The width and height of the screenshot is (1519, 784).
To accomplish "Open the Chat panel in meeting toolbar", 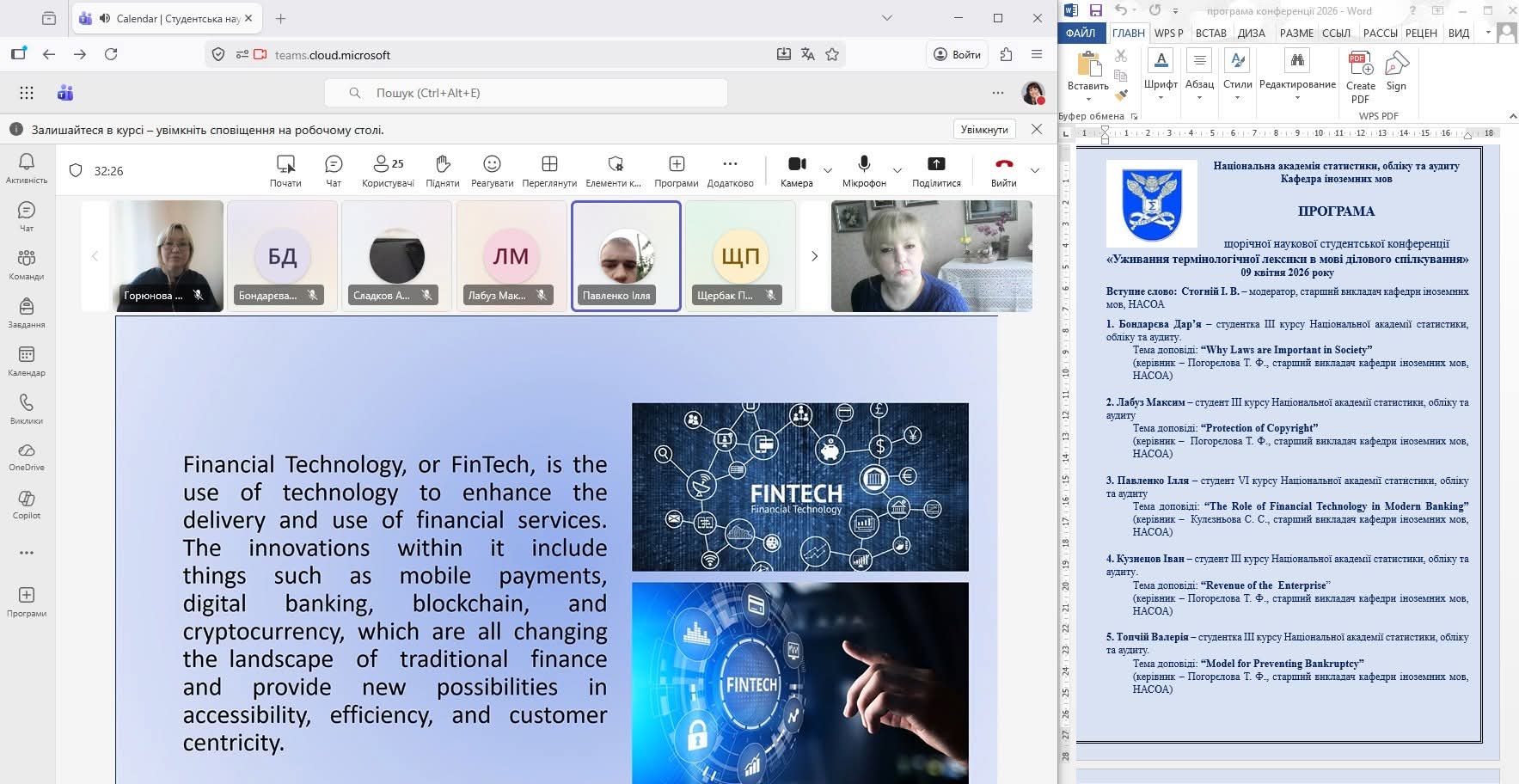I will pos(334,170).
